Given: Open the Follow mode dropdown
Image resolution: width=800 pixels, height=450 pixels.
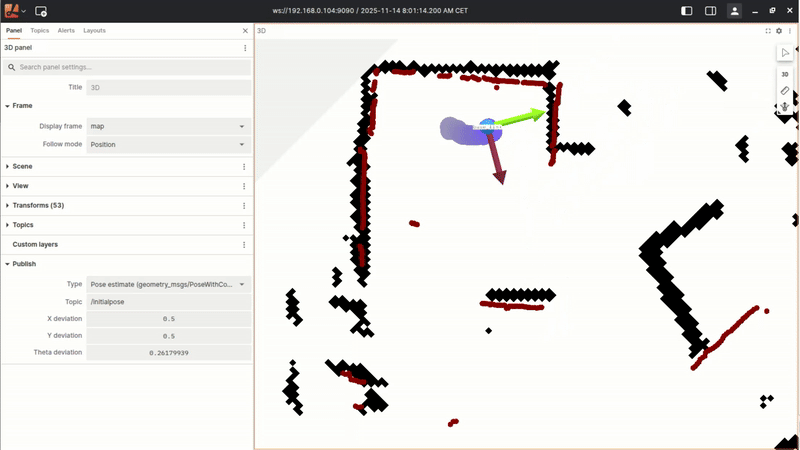Looking at the screenshot, I should coord(167,145).
